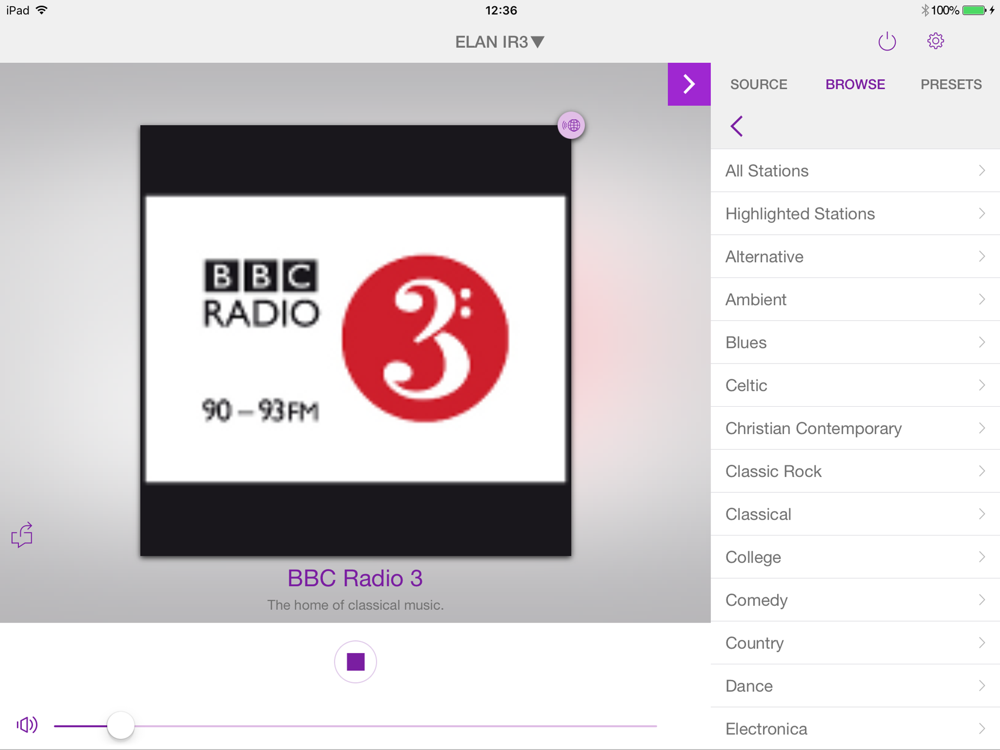Select the Comedy genre
Image resolution: width=1000 pixels, height=750 pixels.
tap(855, 600)
